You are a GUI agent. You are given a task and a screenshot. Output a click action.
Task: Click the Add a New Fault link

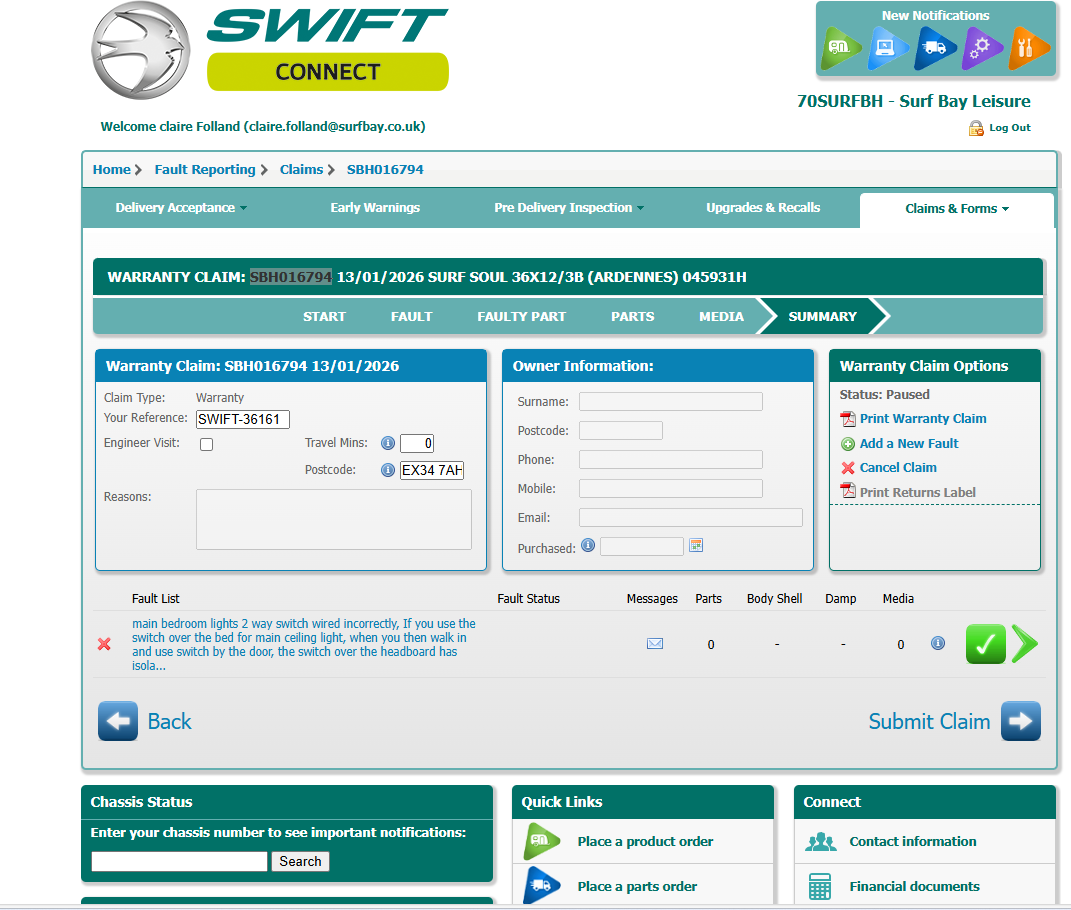(x=908, y=443)
